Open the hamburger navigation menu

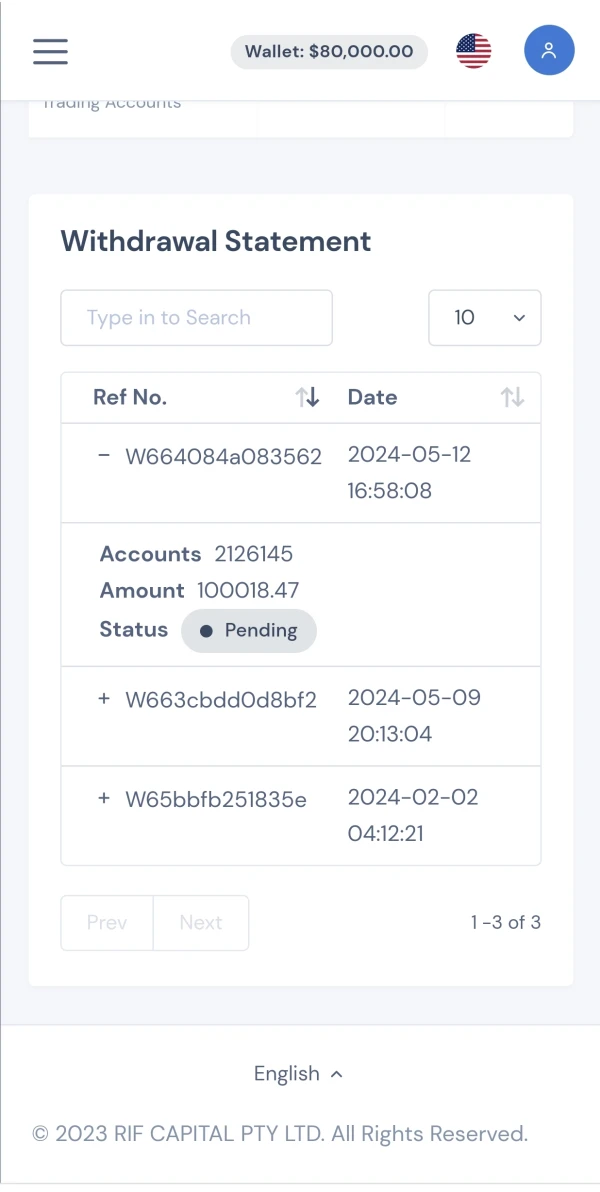[x=50, y=51]
